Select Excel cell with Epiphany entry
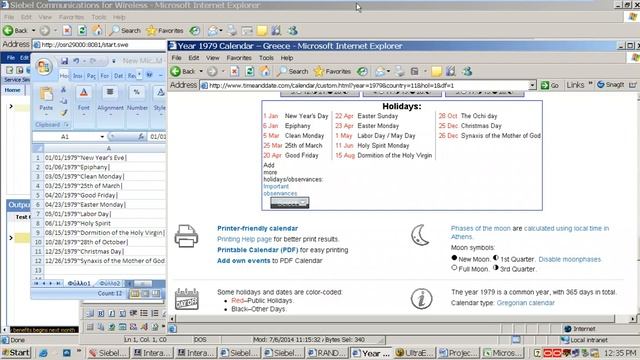This screenshot has width=640, height=360. coord(105,167)
